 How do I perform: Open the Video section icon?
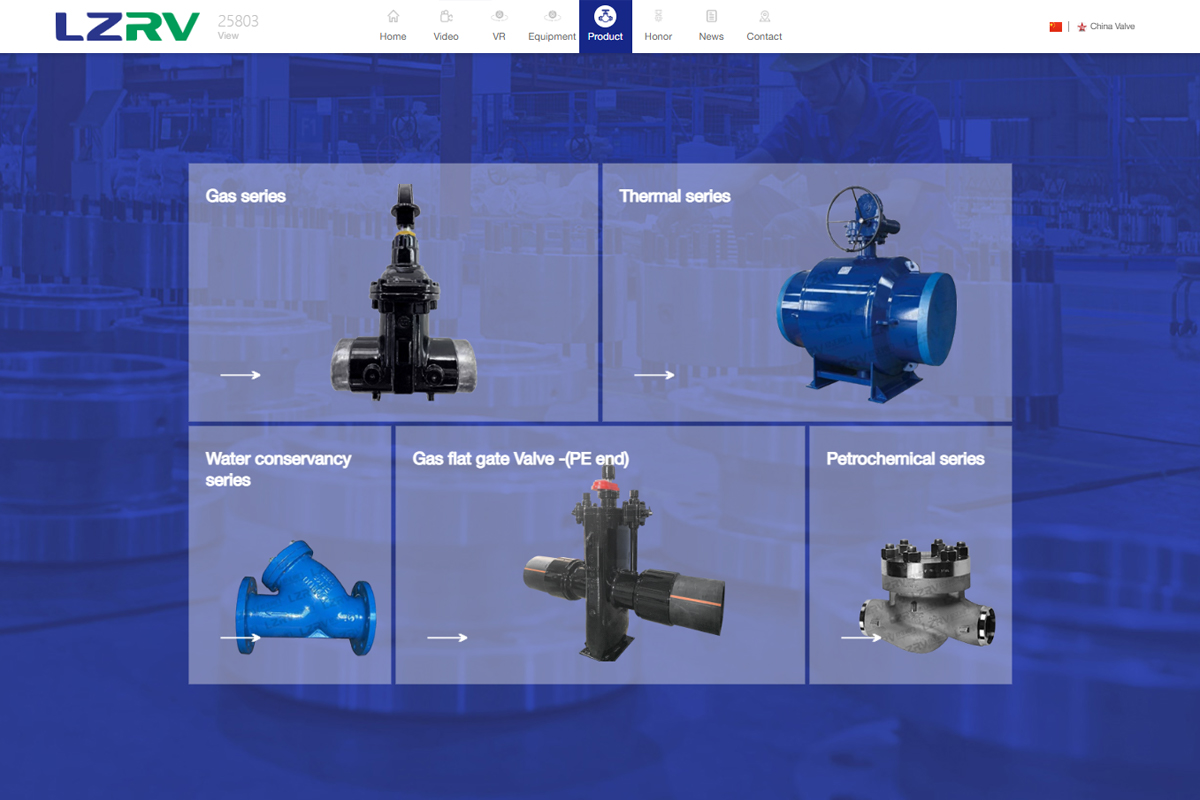point(446,17)
